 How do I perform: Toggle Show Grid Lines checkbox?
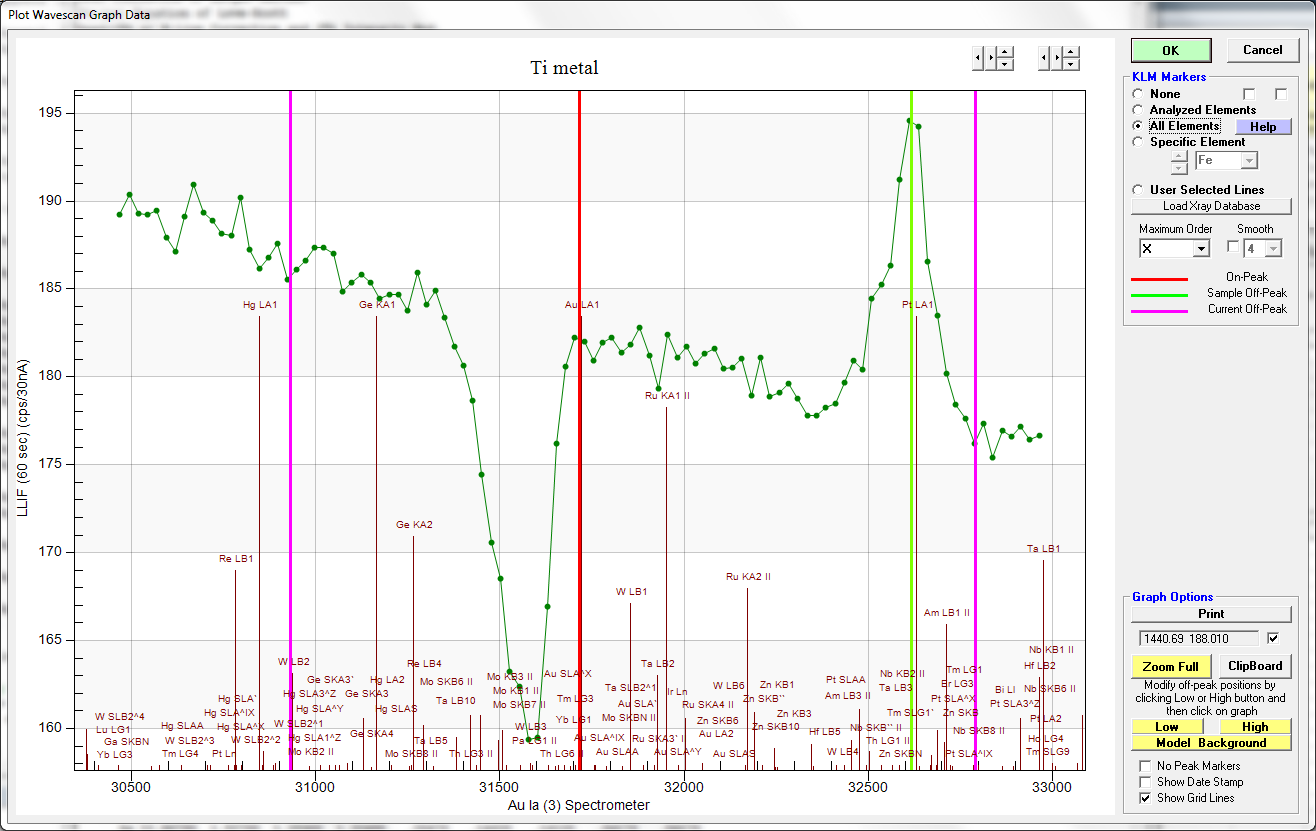pos(1145,798)
